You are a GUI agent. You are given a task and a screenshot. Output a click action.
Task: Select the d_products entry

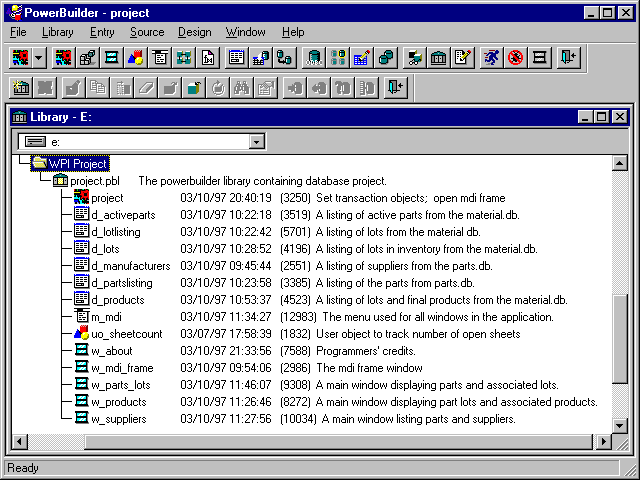tap(118, 300)
